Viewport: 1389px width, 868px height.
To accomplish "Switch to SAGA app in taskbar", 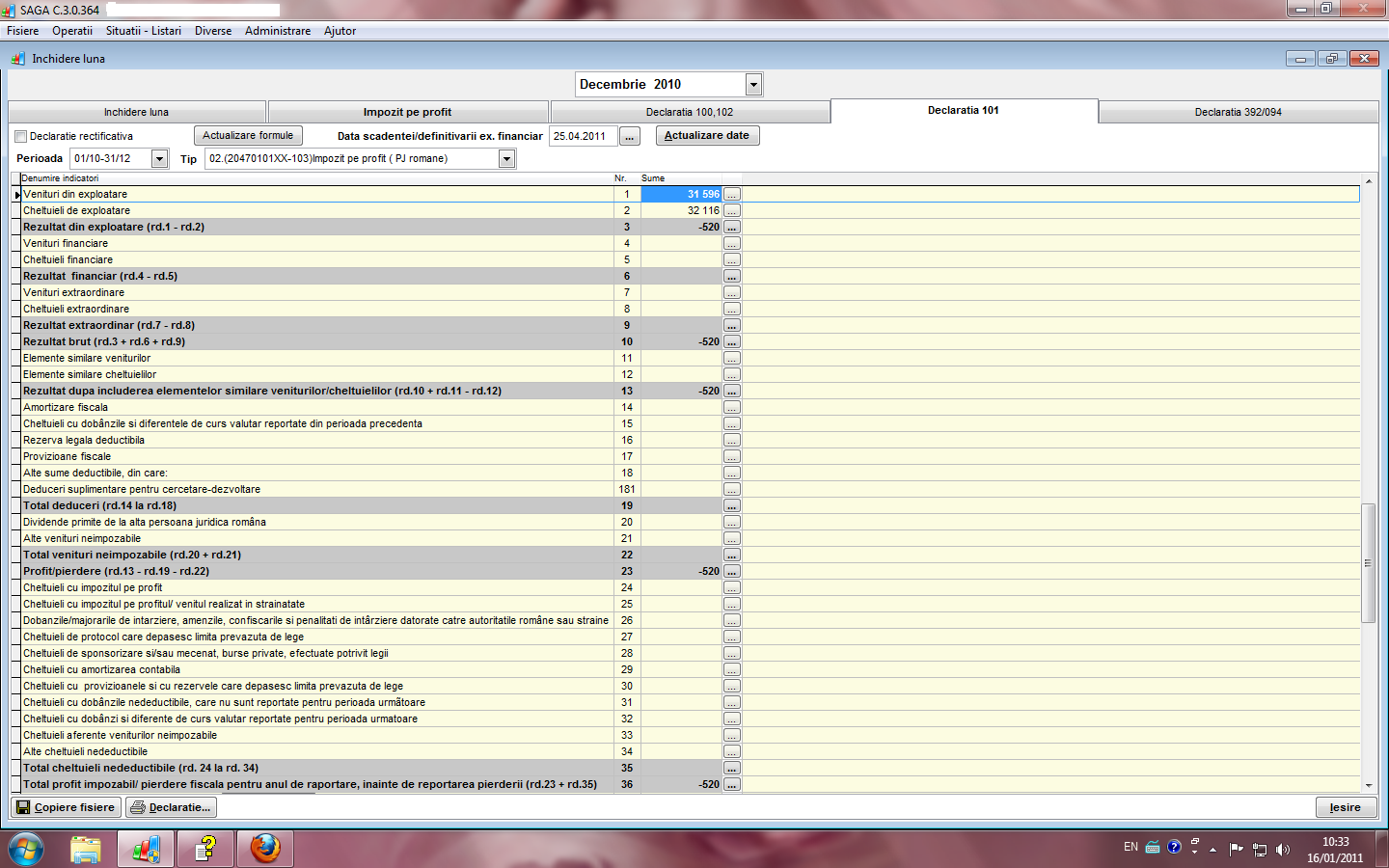I will [146, 850].
